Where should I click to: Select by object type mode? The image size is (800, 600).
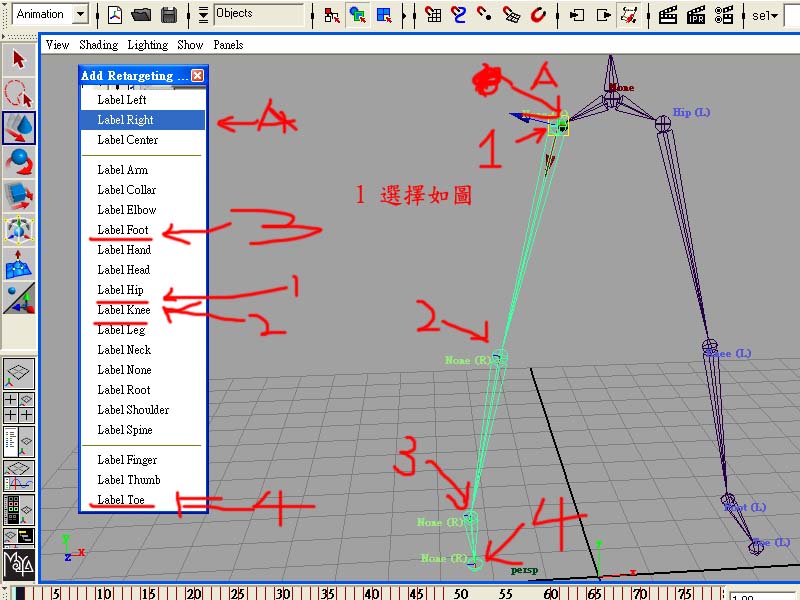[358, 15]
